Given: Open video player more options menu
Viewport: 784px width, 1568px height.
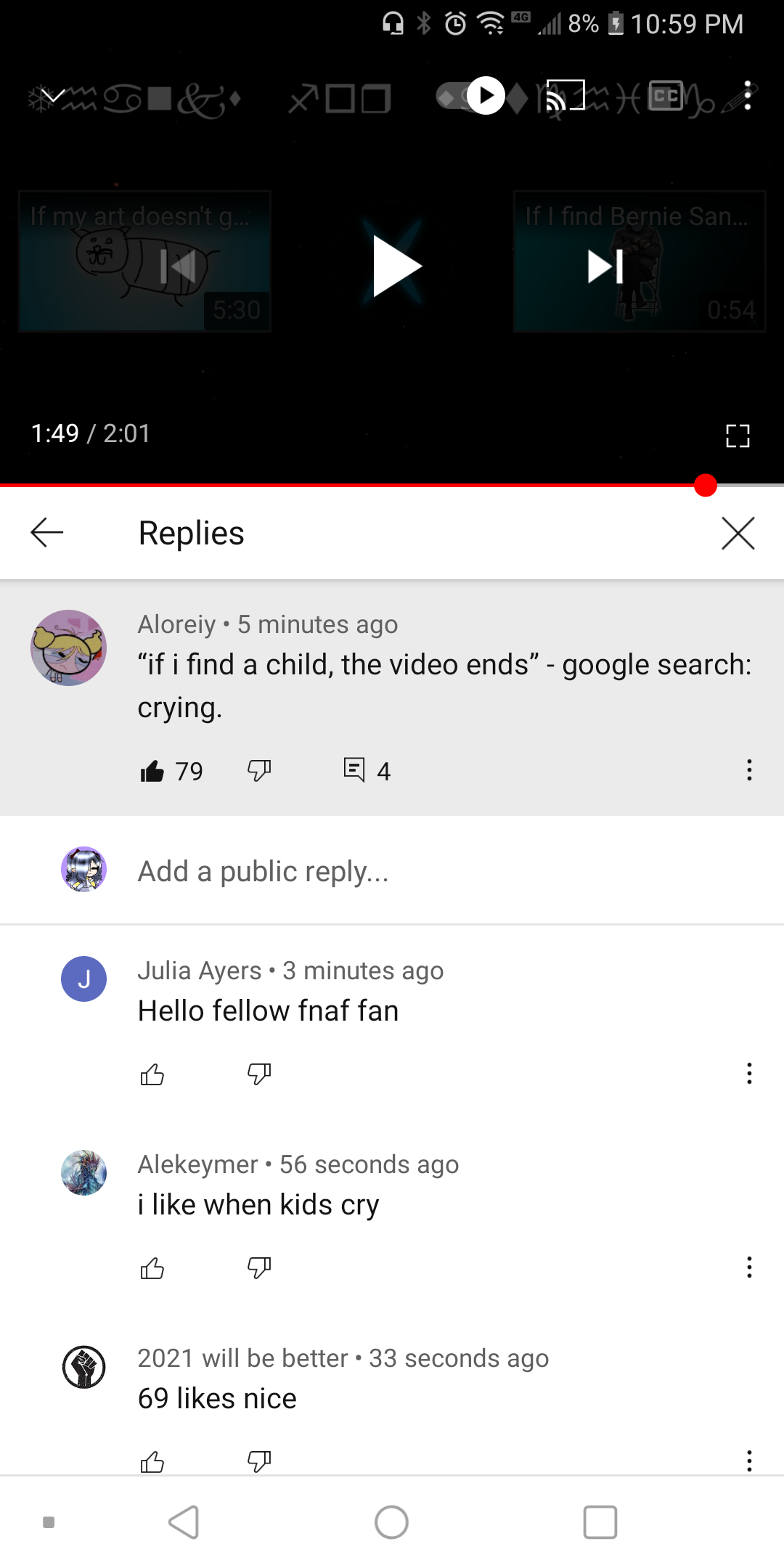Looking at the screenshot, I should click(x=747, y=96).
